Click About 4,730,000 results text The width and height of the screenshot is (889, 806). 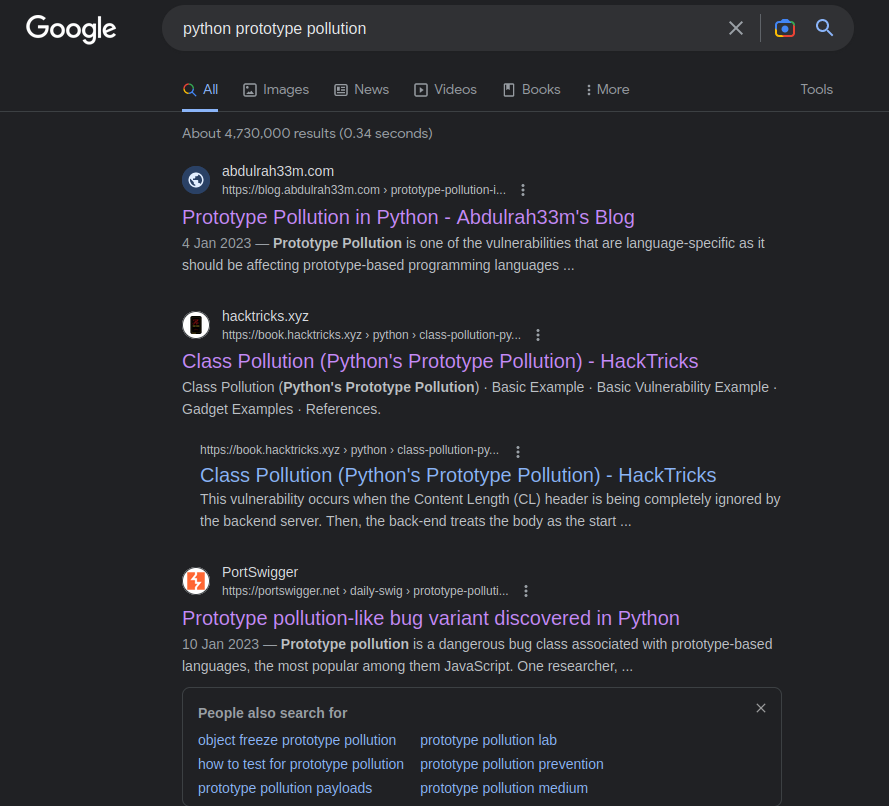(307, 134)
